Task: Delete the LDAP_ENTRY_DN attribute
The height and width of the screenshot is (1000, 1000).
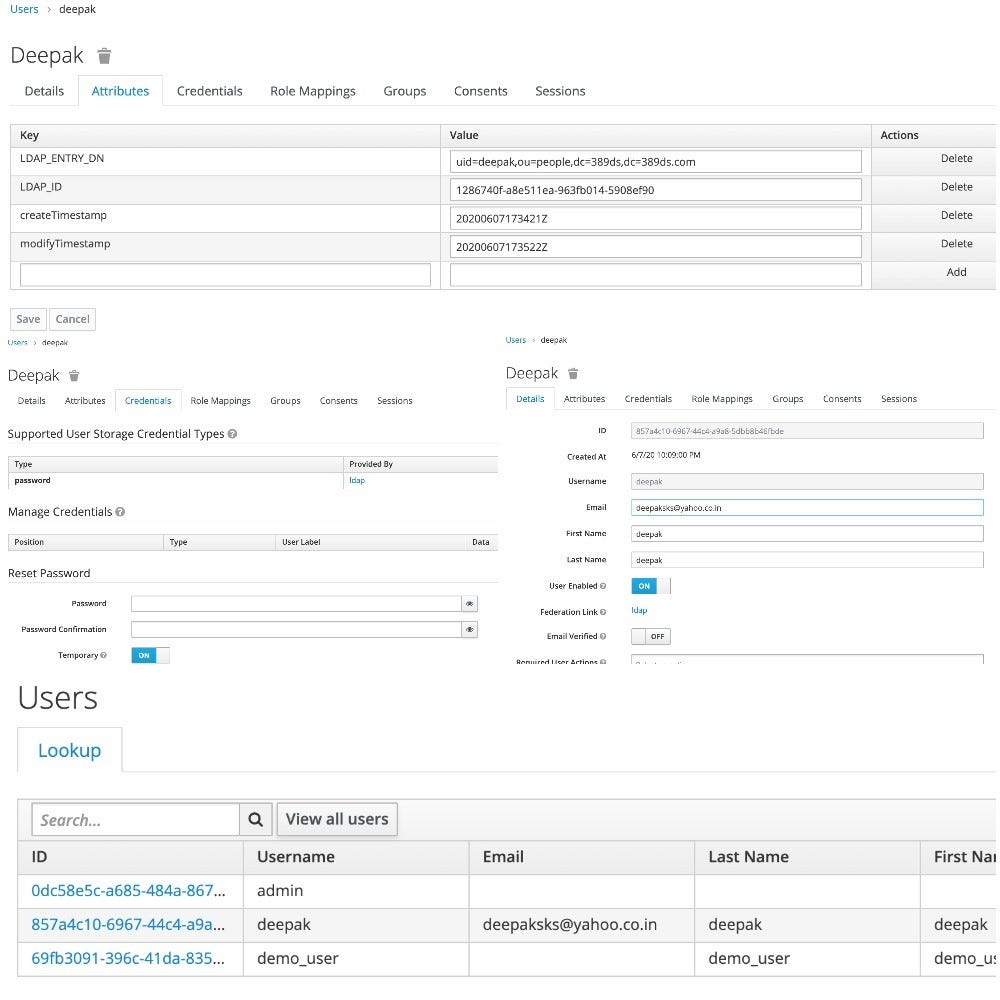Action: coord(956,159)
